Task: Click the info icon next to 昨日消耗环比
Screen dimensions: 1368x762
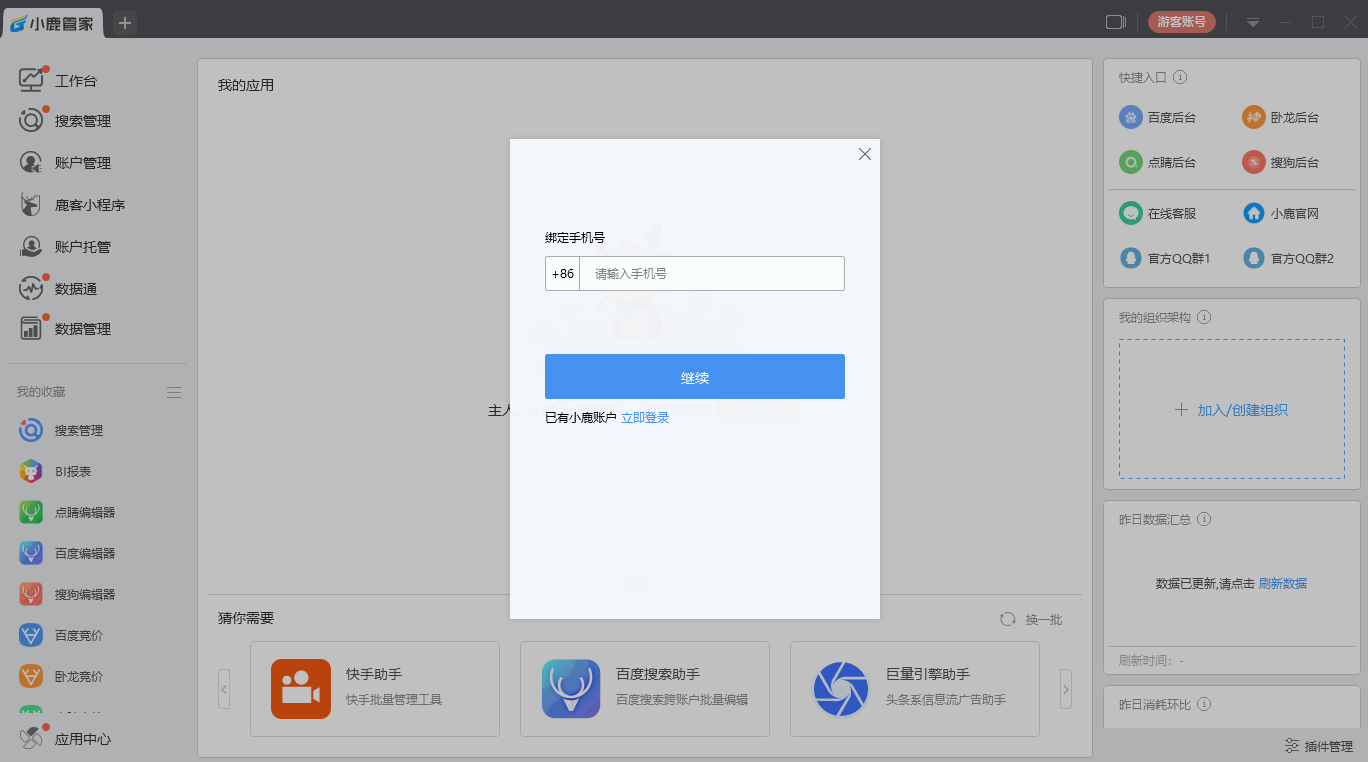Action: click(x=1204, y=705)
